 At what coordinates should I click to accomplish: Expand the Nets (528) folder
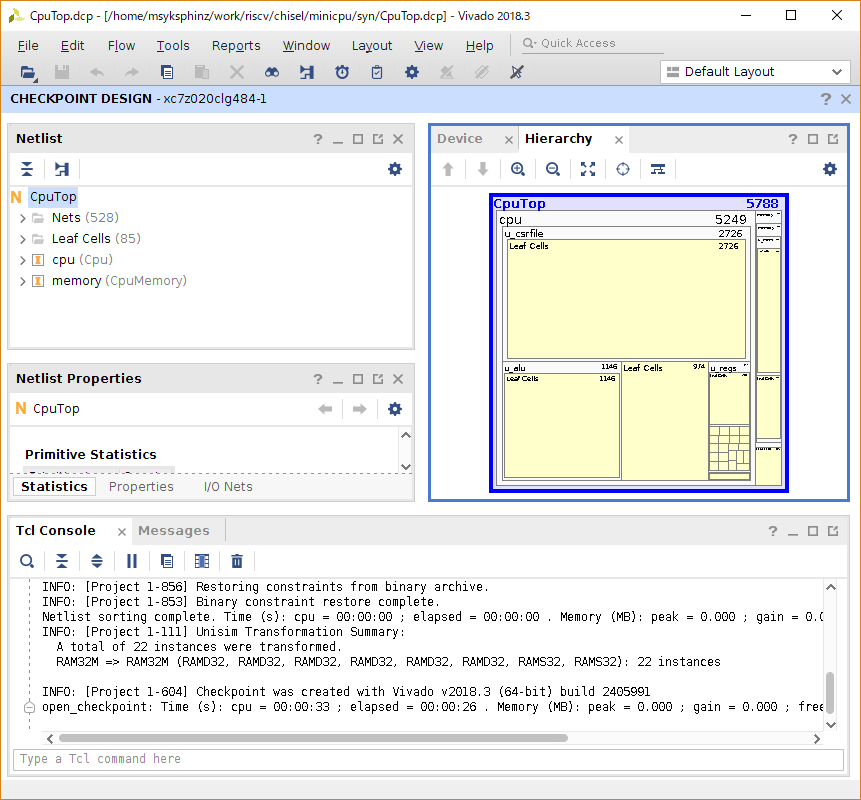(23, 218)
